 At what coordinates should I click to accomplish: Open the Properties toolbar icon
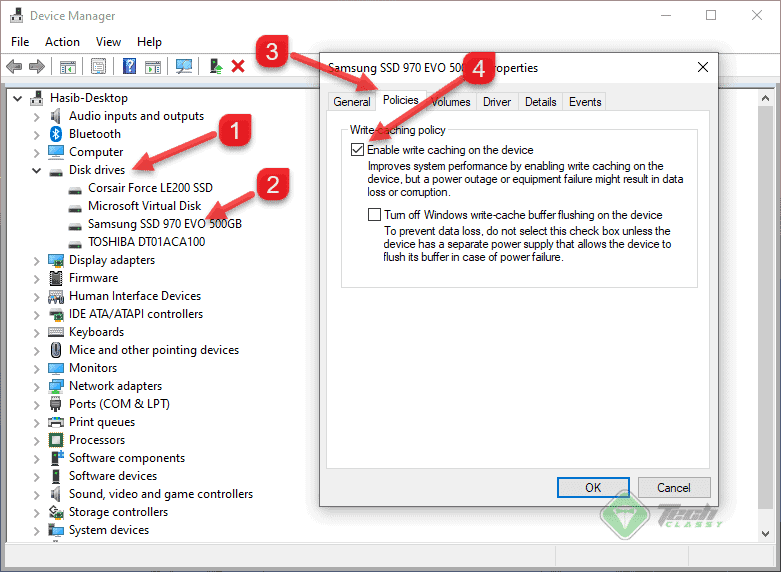click(98, 66)
